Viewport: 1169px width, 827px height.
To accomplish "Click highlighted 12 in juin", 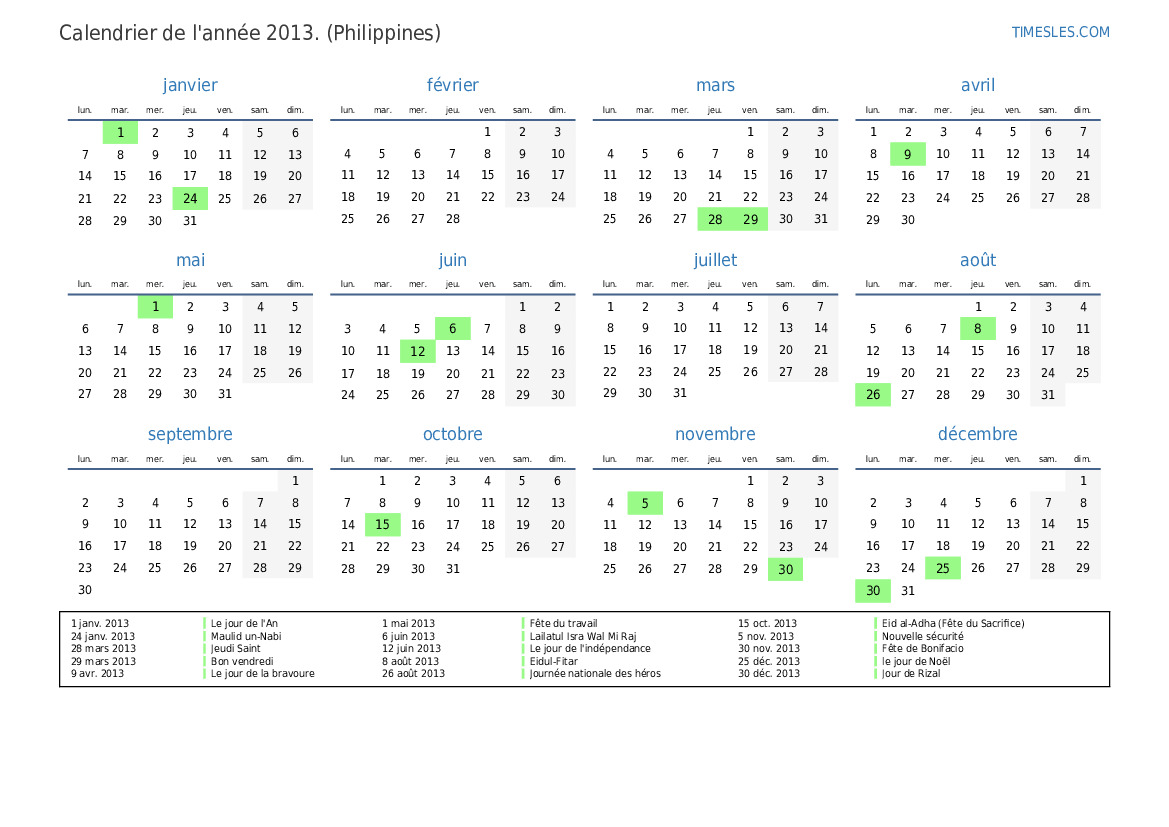I will [417, 351].
